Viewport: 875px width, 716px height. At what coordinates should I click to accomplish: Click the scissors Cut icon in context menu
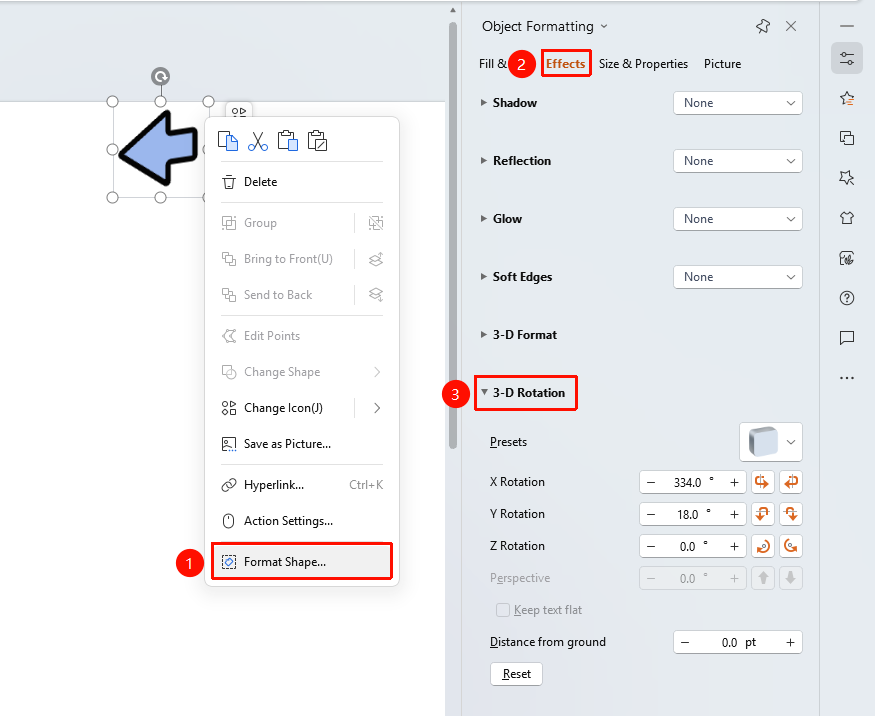258,141
